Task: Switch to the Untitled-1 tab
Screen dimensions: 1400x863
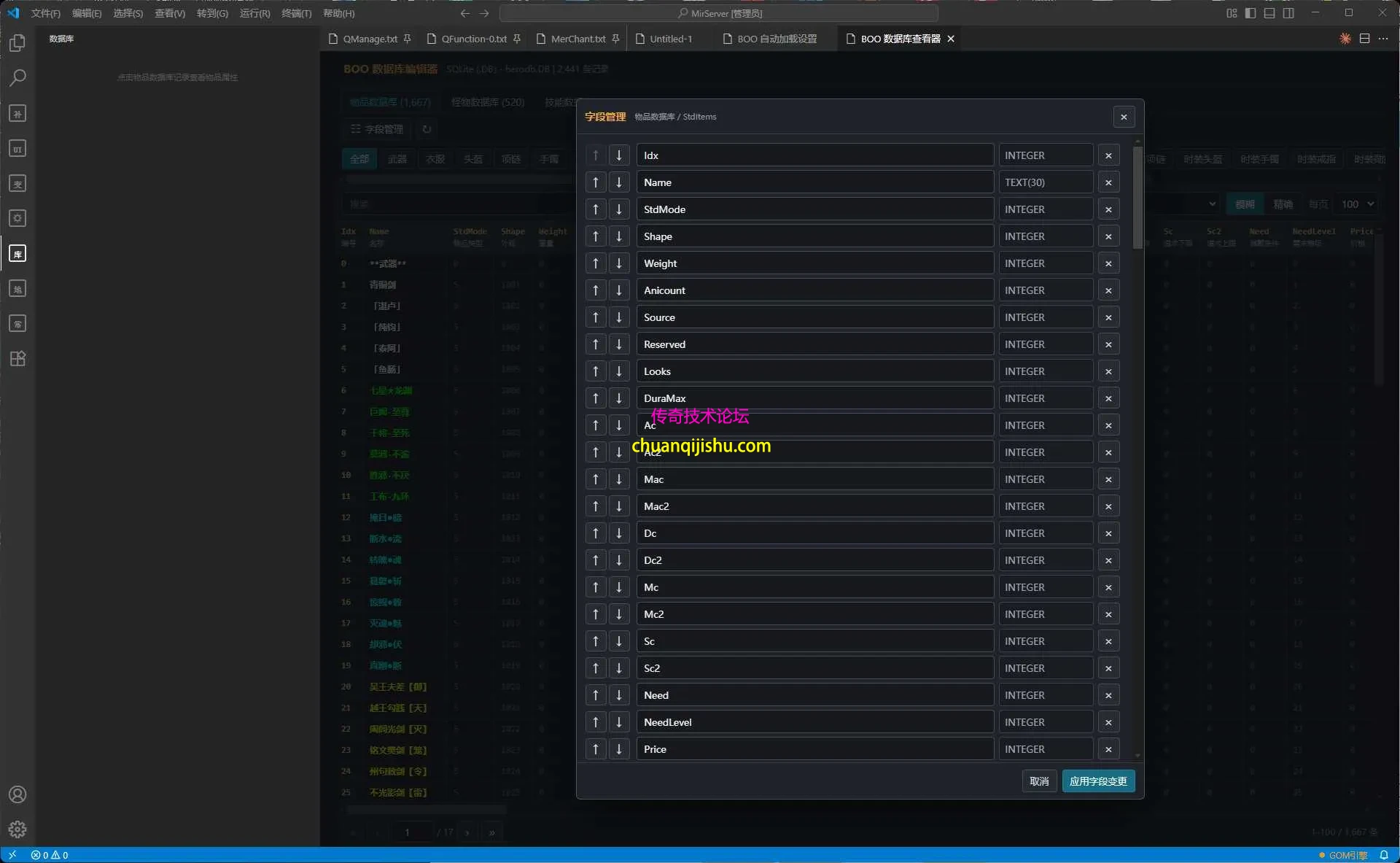Action: click(x=671, y=39)
